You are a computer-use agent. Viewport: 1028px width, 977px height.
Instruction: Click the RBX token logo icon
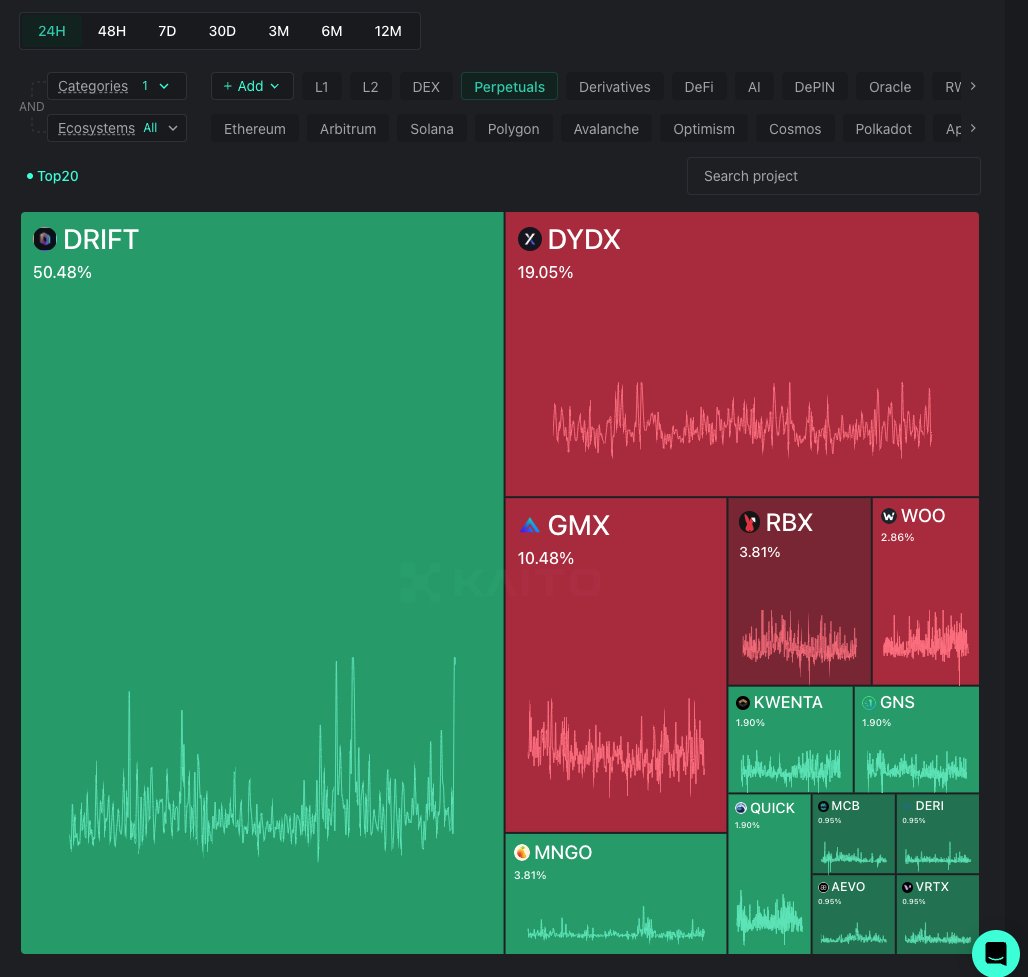[750, 522]
